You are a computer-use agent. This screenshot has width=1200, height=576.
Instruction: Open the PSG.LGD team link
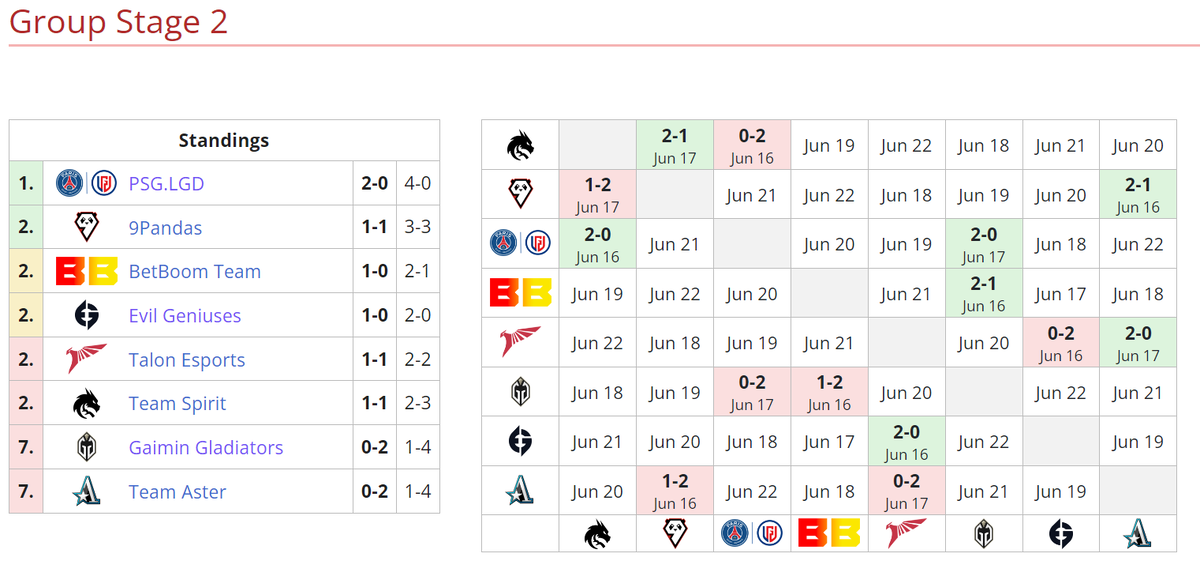168,184
